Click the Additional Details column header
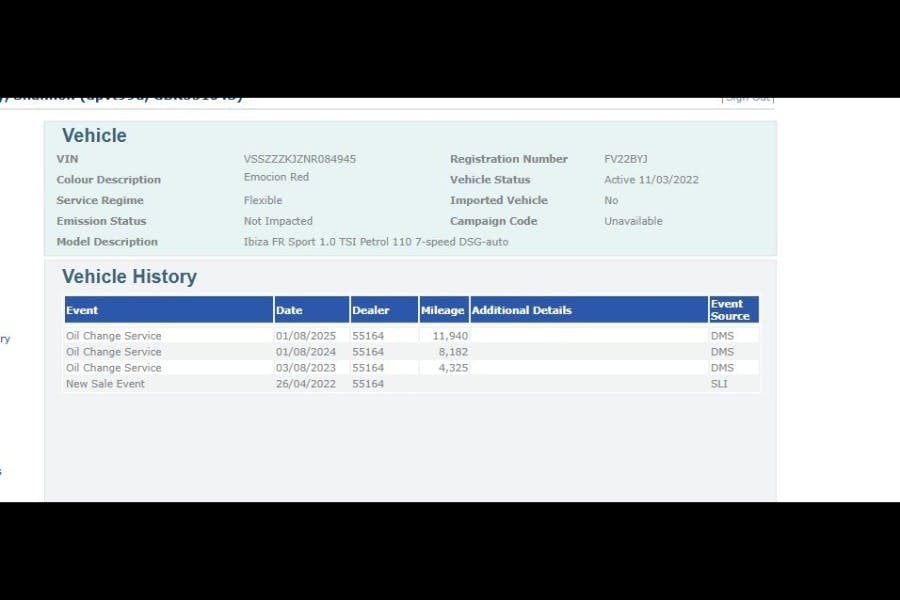This screenshot has width=900, height=600. coord(521,310)
